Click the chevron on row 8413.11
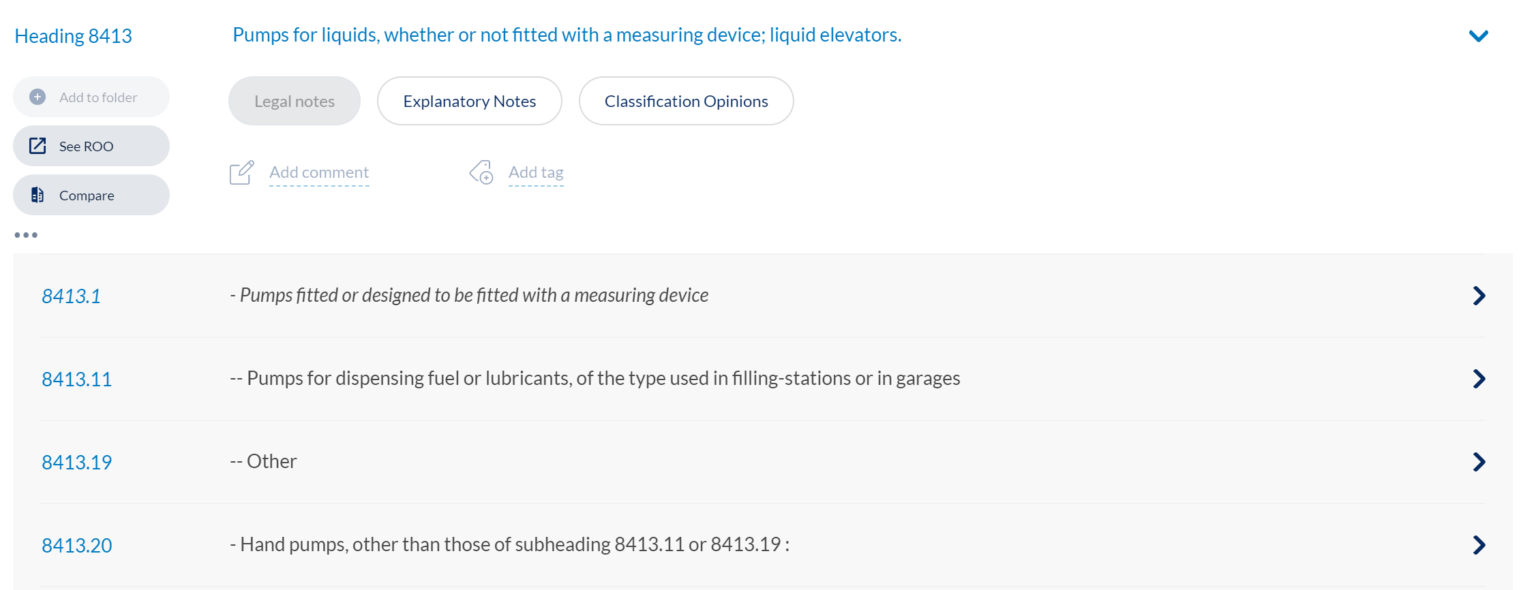 [1478, 378]
